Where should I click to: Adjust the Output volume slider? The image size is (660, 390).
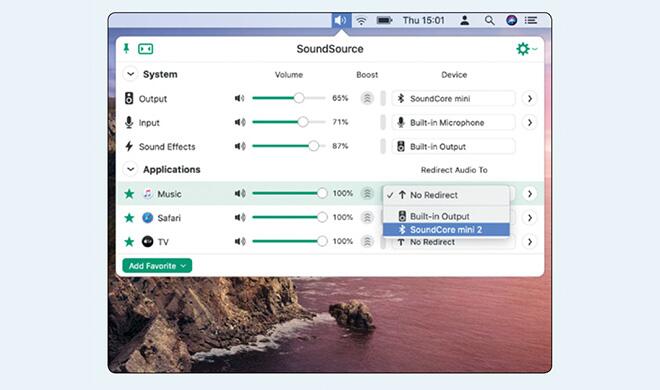pyautogui.click(x=289, y=98)
